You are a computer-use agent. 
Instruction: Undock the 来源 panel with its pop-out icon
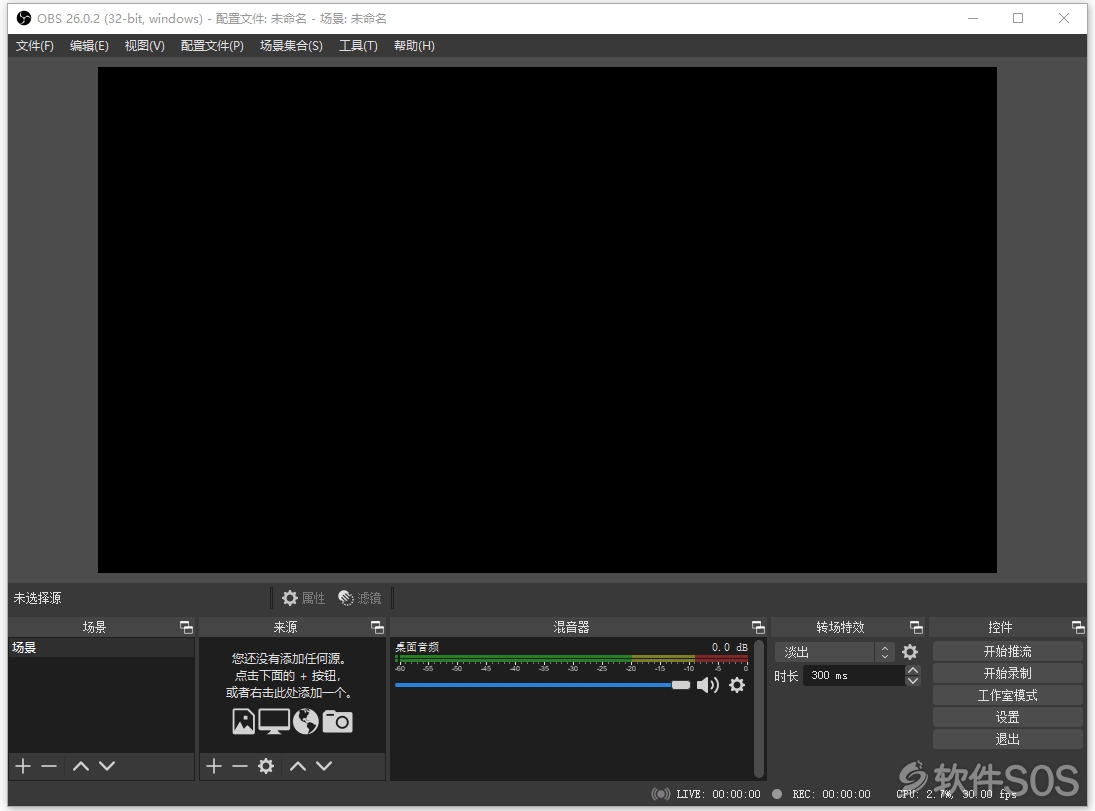click(377, 627)
